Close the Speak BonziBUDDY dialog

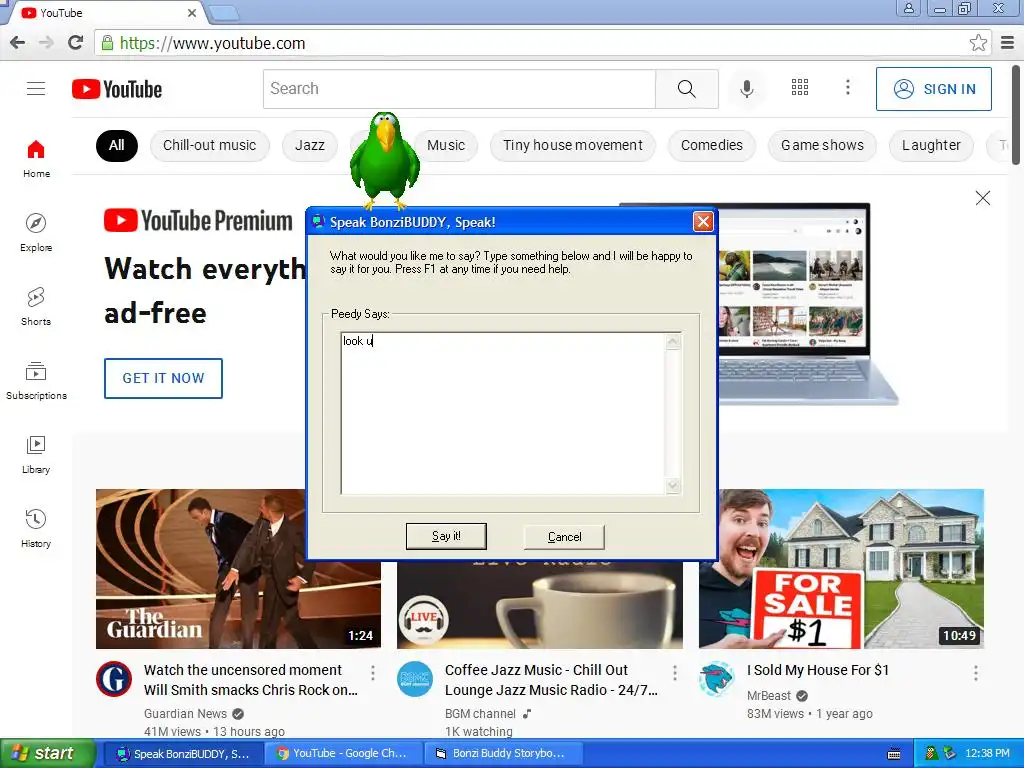[703, 222]
